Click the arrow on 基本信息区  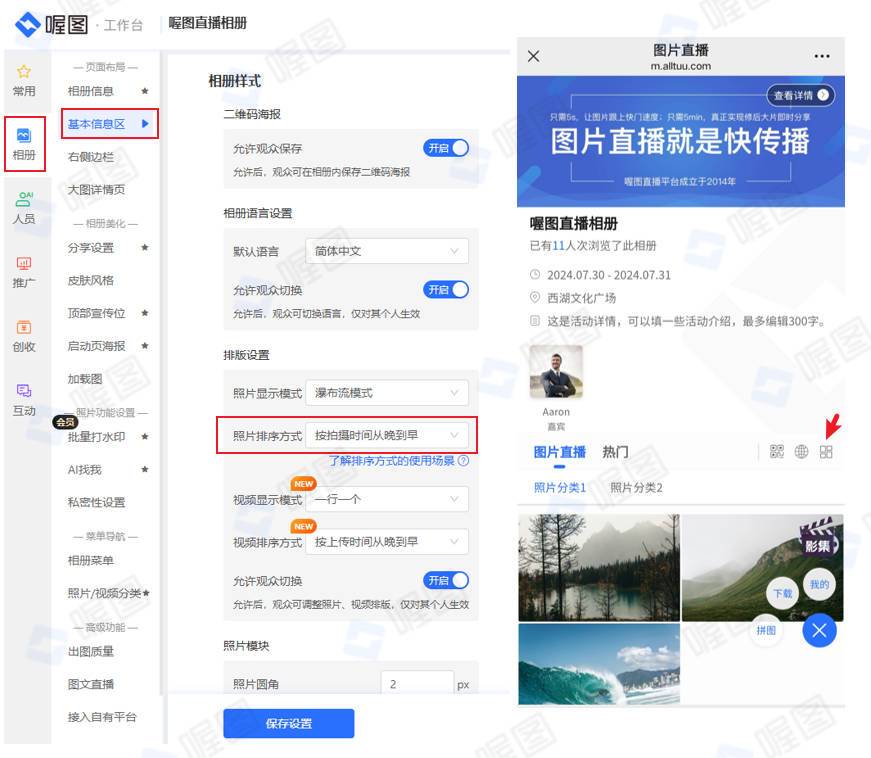pyautogui.click(x=146, y=124)
